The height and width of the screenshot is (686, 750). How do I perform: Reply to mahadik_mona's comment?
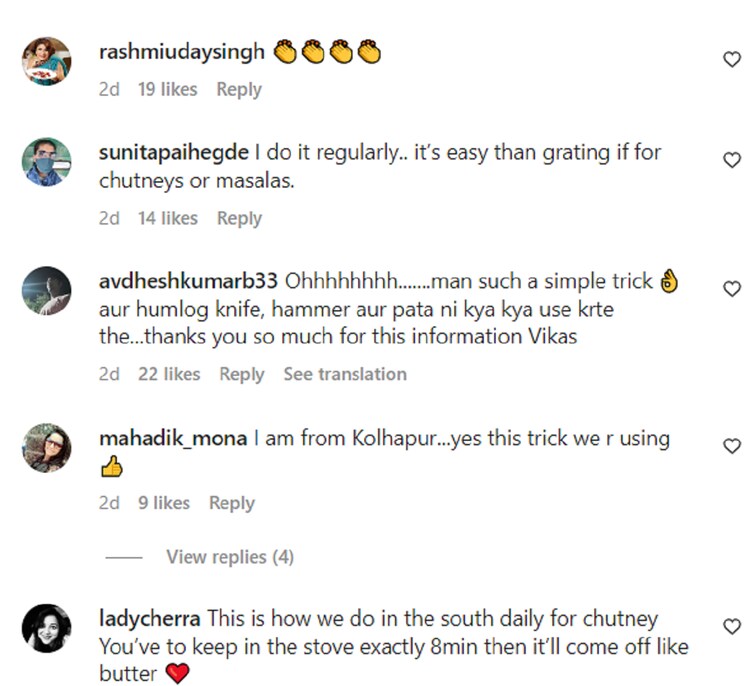pos(231,503)
